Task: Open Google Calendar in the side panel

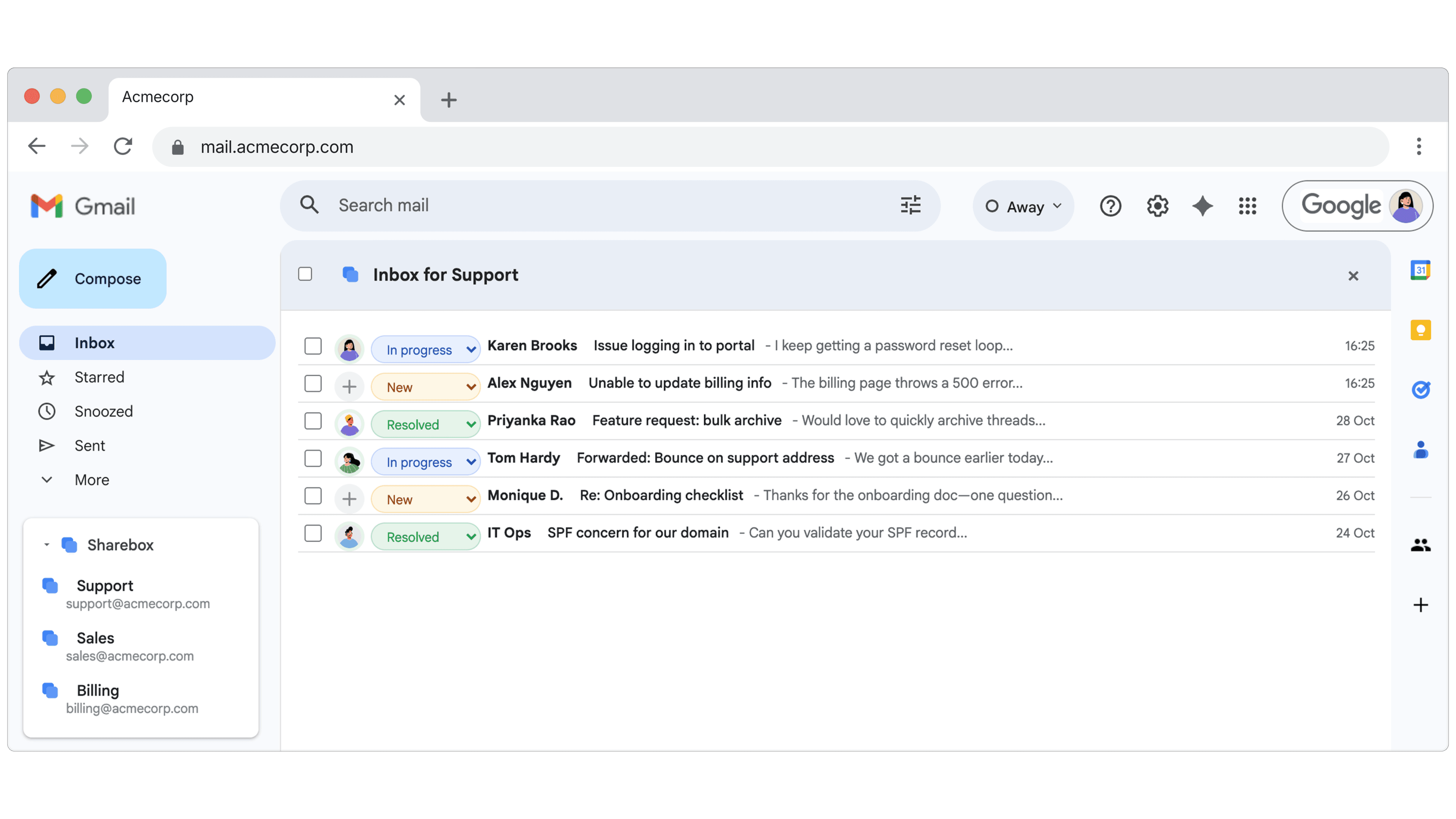Action: 1420,270
